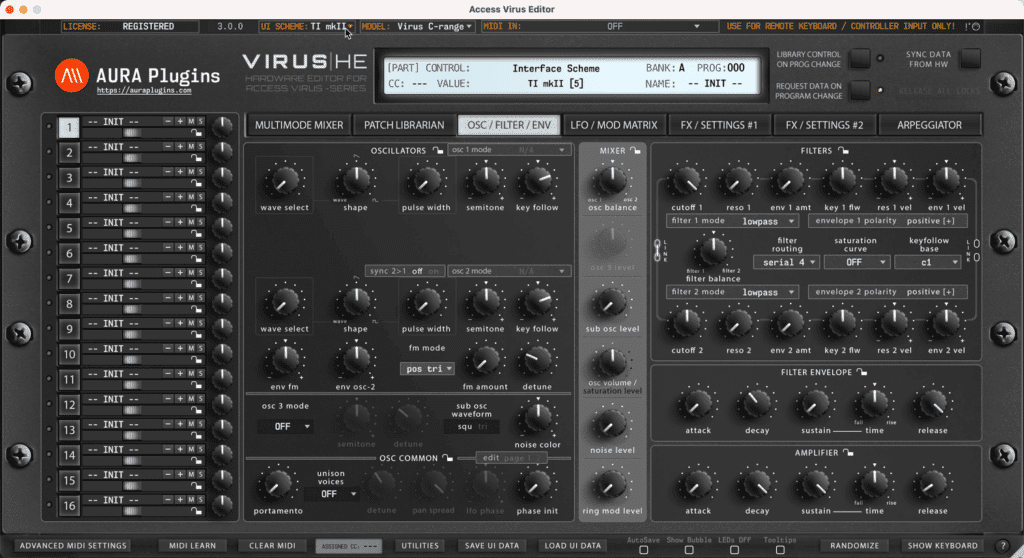This screenshot has width=1024, height=558.
Task: Click the Save UI Data button
Action: pos(492,546)
